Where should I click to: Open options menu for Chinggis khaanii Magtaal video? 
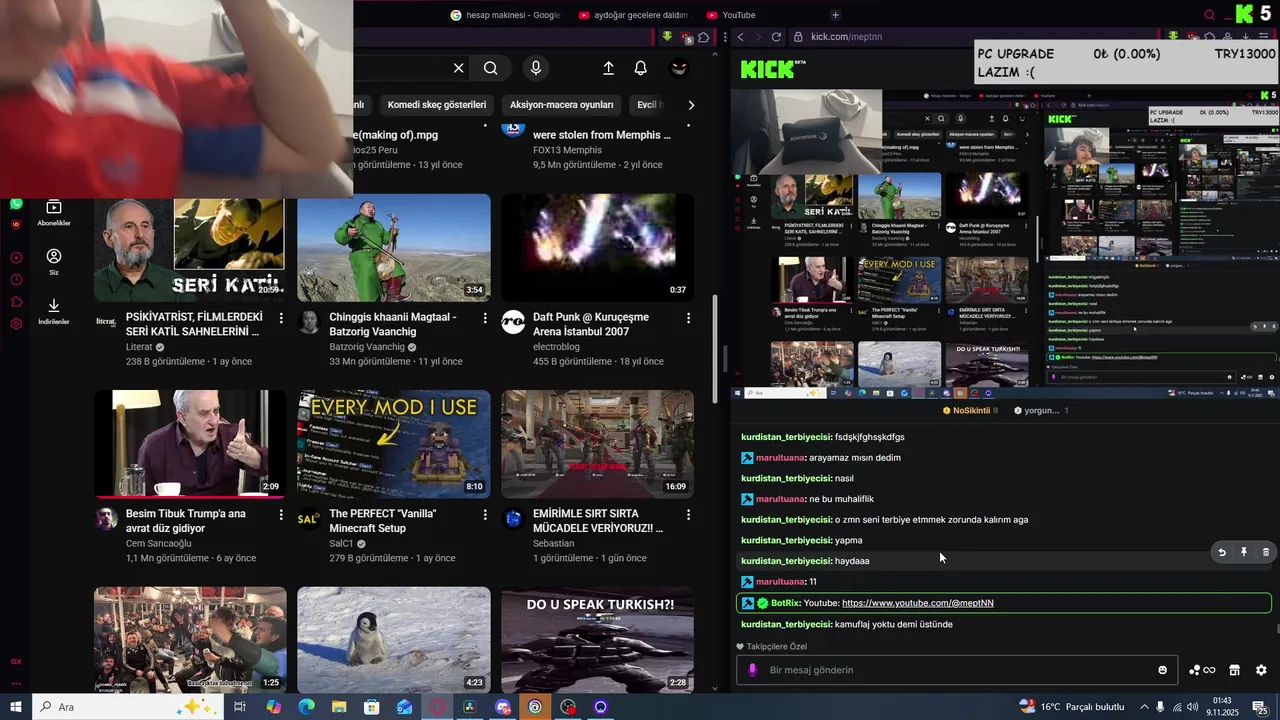(485, 318)
